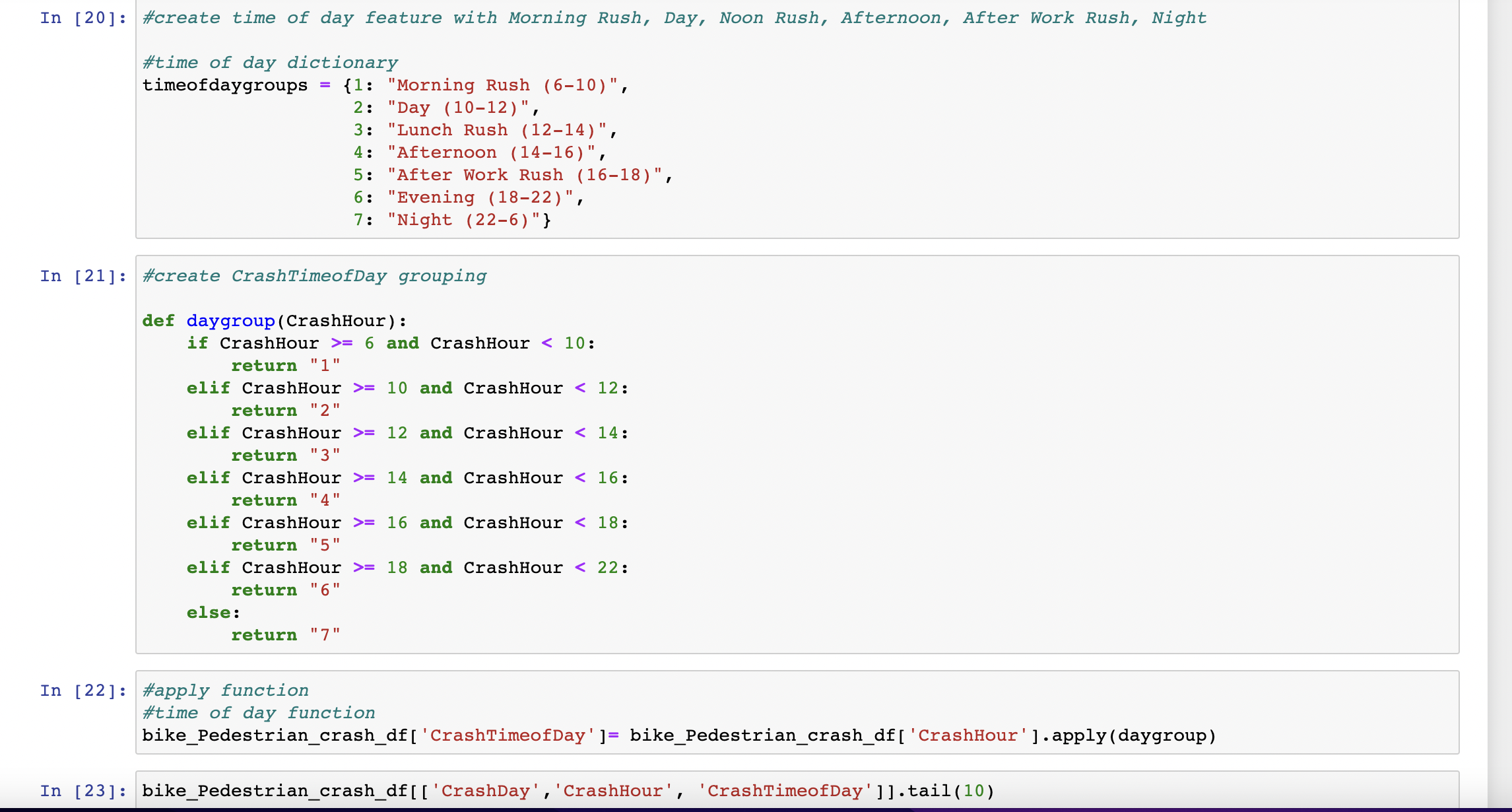The height and width of the screenshot is (812, 1512).
Task: Click the return "2" line
Action: coord(285,411)
